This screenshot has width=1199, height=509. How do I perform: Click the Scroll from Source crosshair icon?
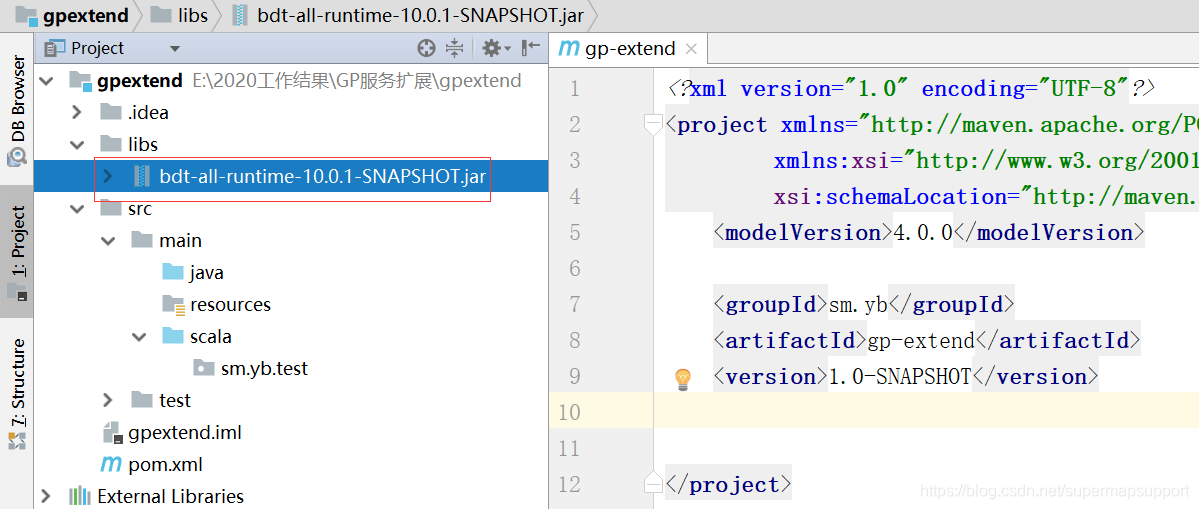(426, 49)
